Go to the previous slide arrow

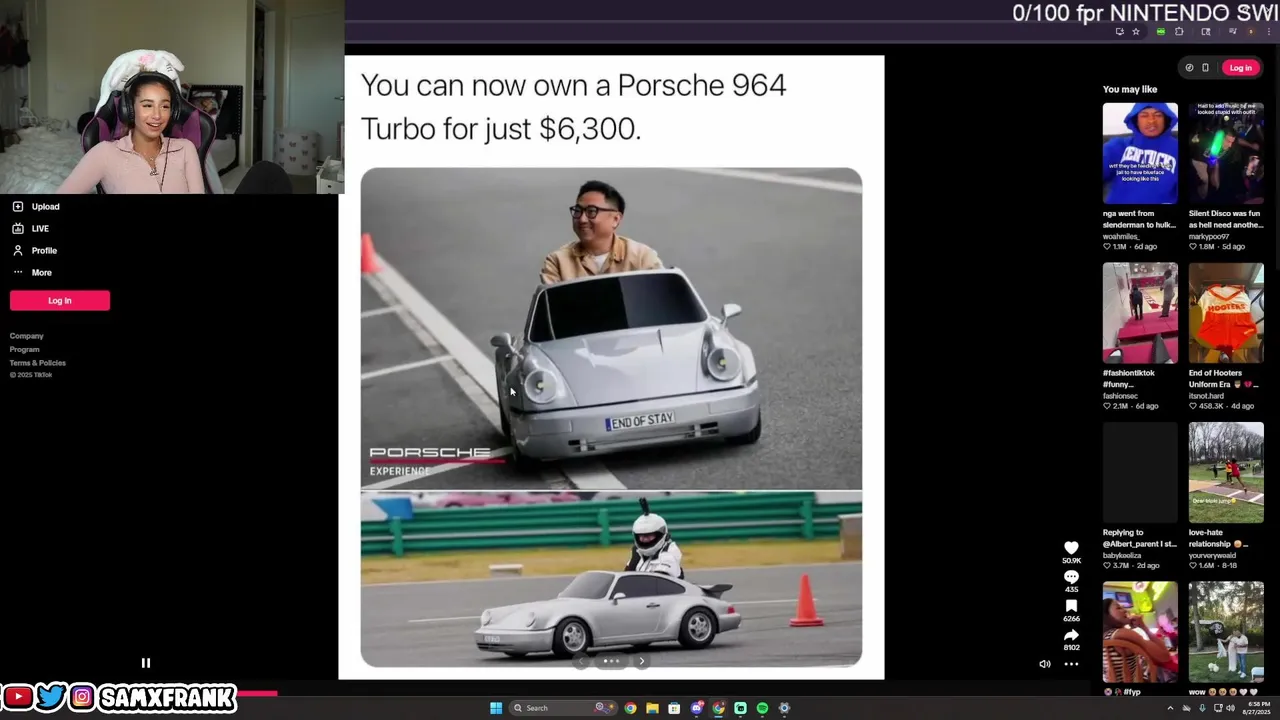pos(581,661)
